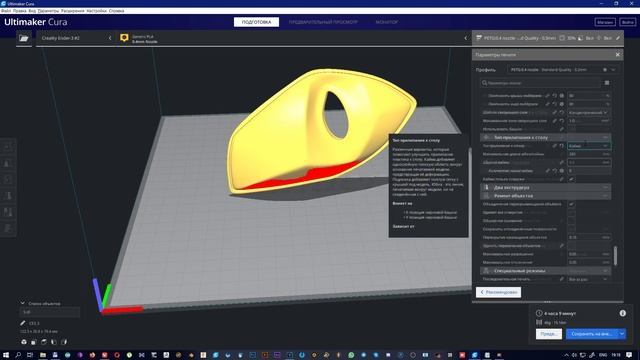
Task: Click the Rotate tool in left toolbar
Action: coord(8,179)
